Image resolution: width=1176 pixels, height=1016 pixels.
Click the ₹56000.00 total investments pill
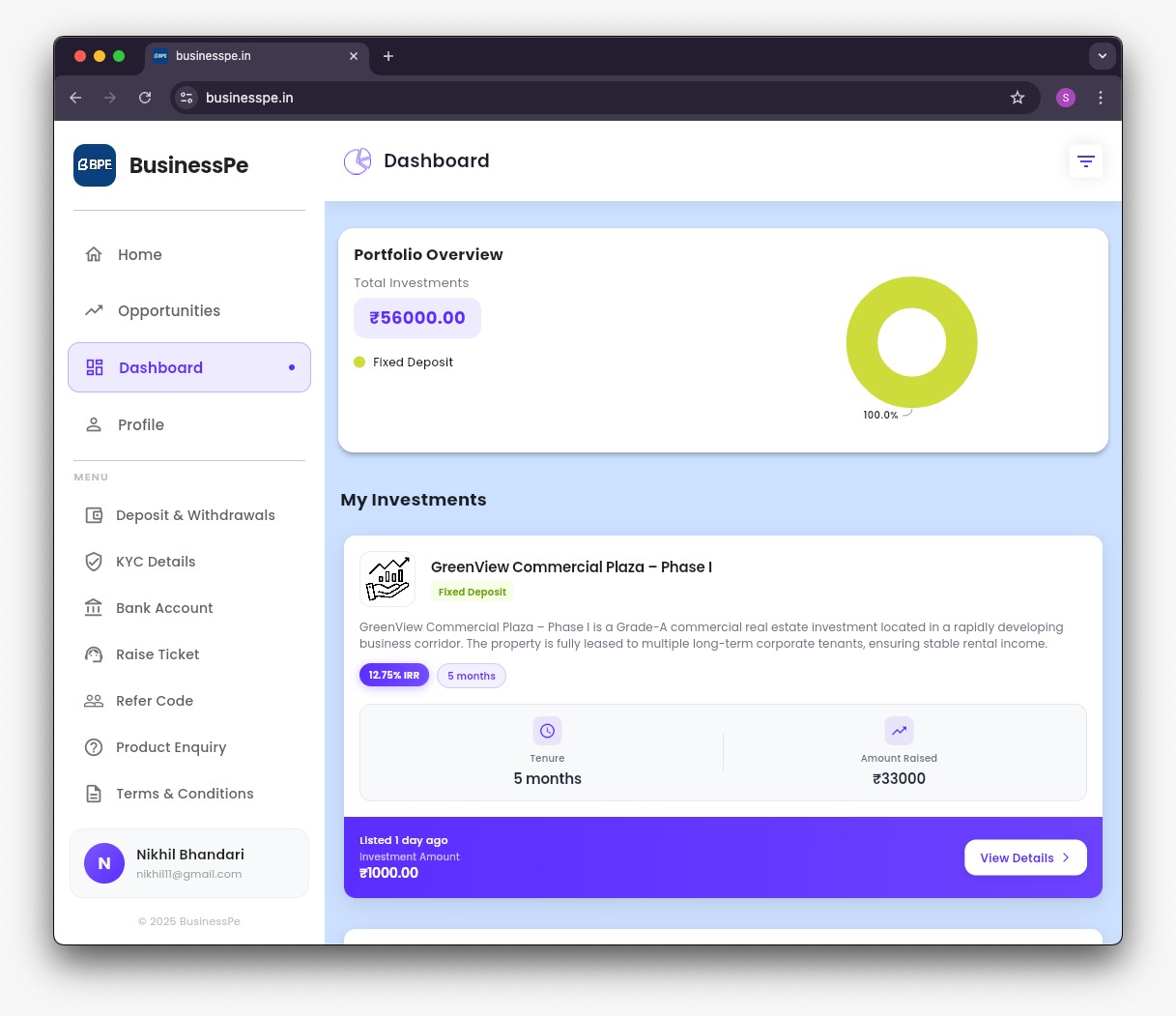417,317
